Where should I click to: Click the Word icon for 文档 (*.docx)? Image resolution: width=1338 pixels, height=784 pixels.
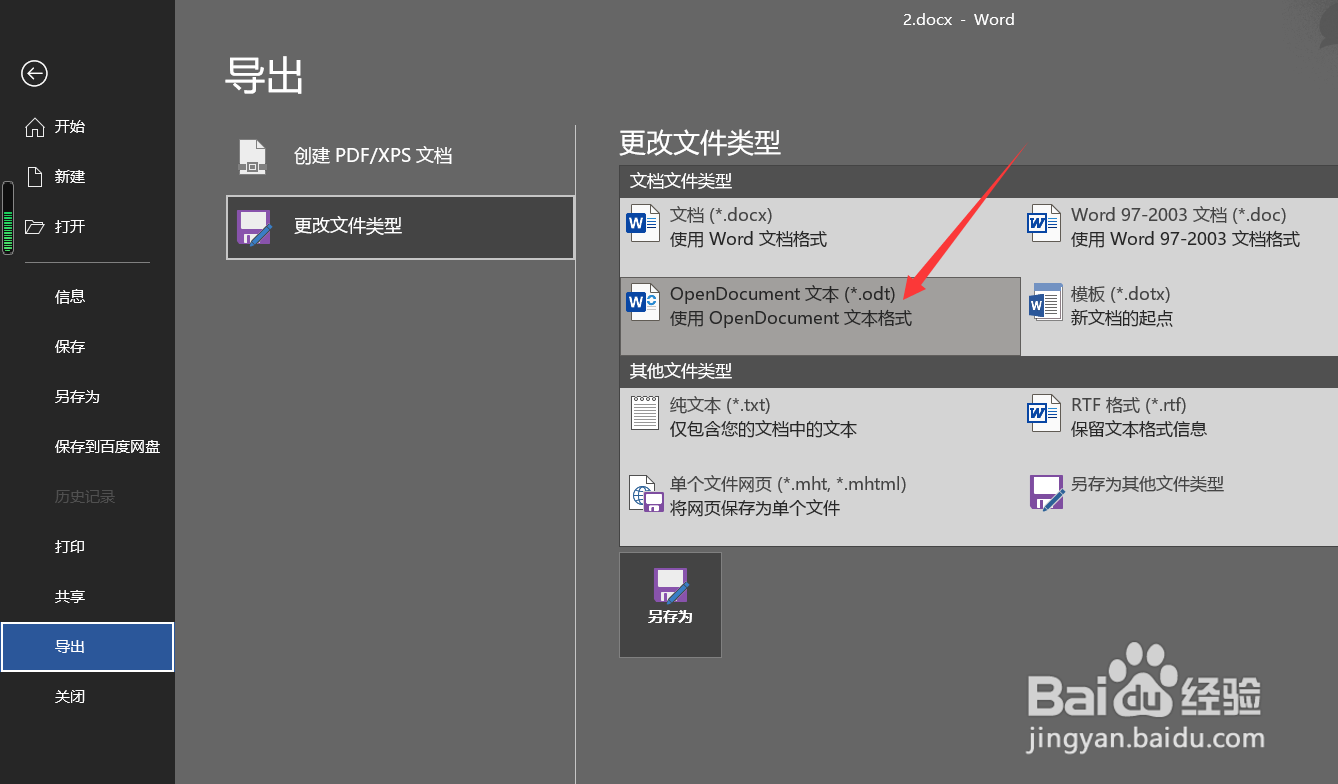point(643,223)
